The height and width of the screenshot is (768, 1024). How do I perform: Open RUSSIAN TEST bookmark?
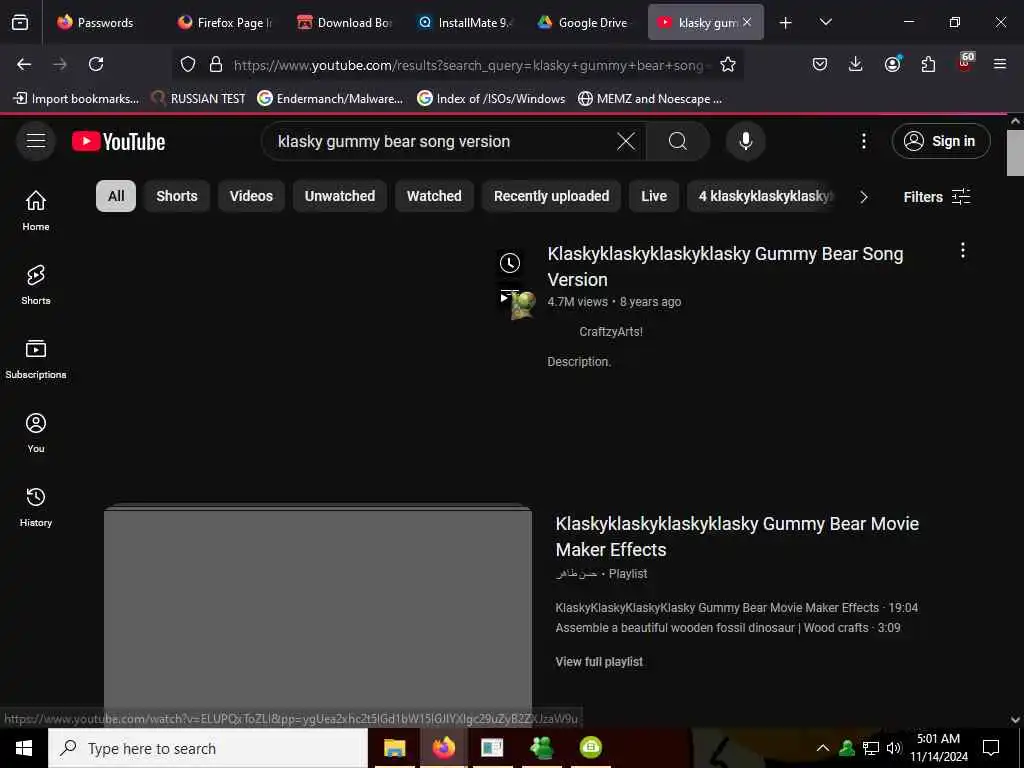(x=198, y=99)
